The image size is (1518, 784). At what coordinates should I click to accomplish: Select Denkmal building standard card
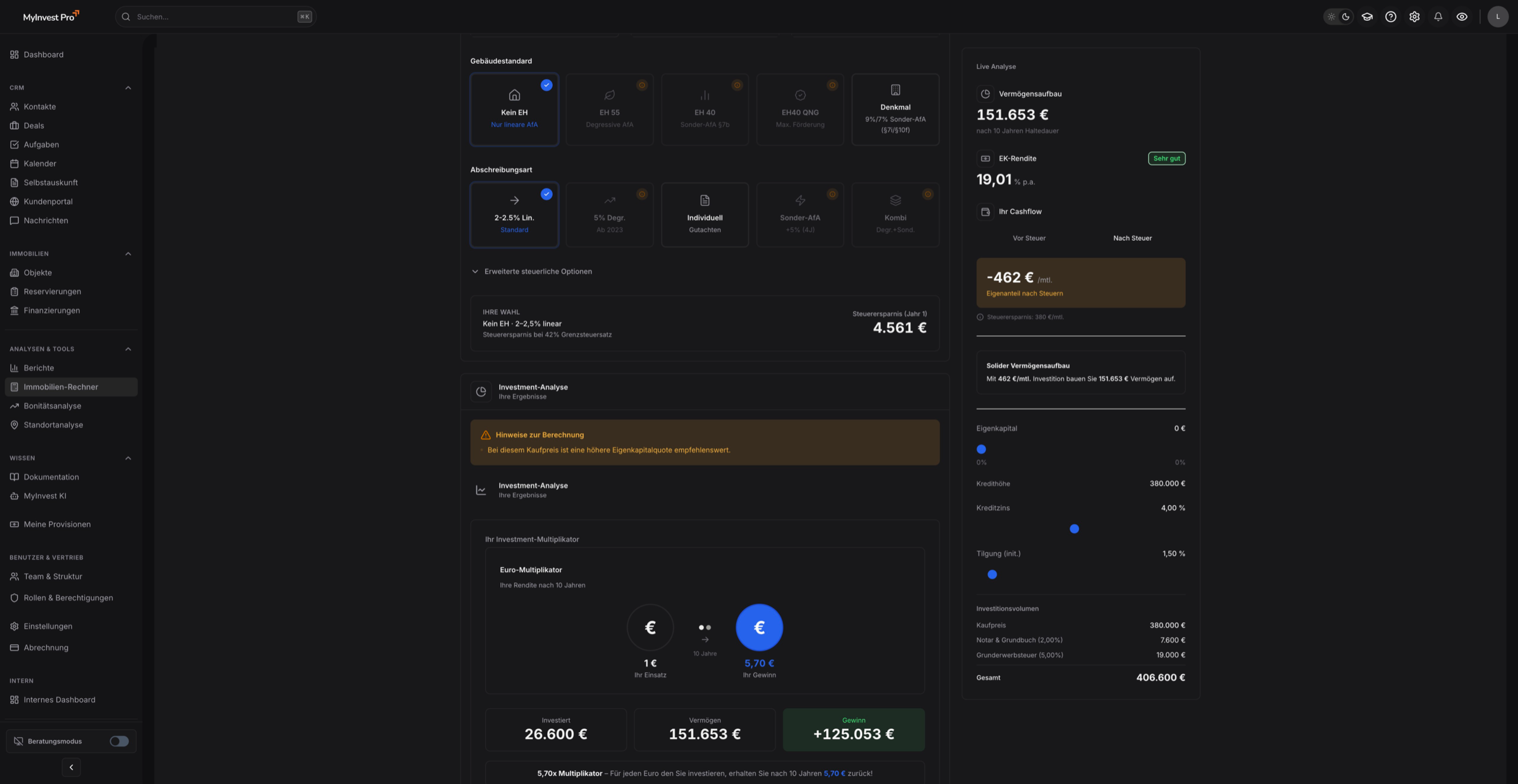(895, 109)
